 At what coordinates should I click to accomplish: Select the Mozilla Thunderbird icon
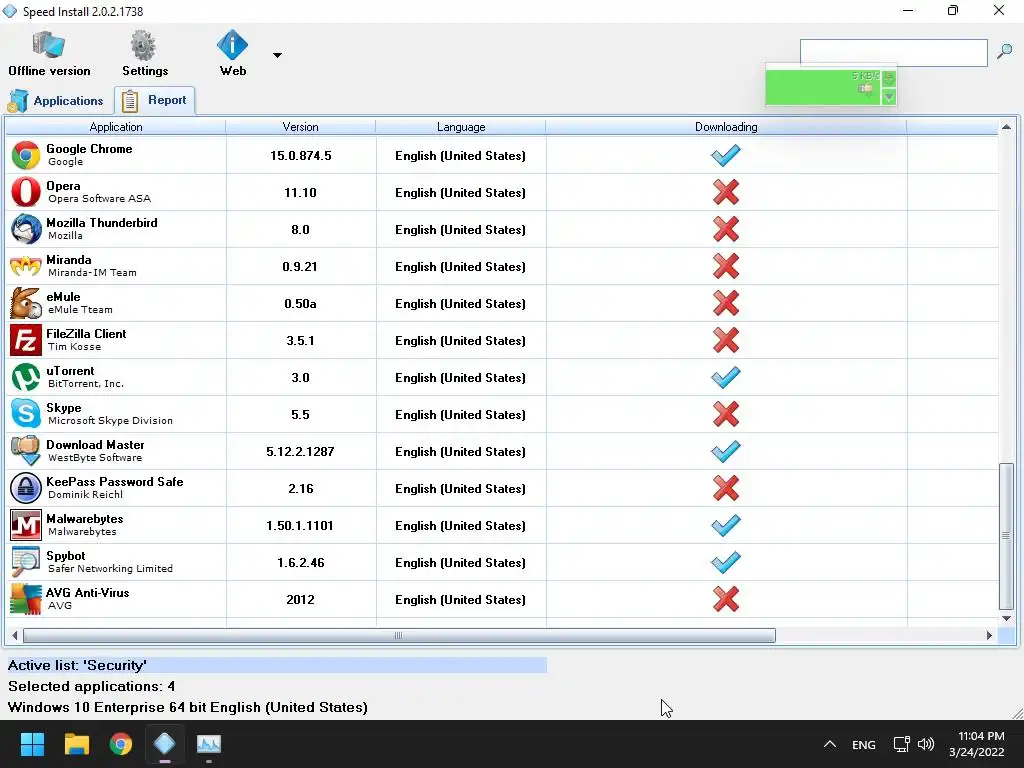point(25,229)
